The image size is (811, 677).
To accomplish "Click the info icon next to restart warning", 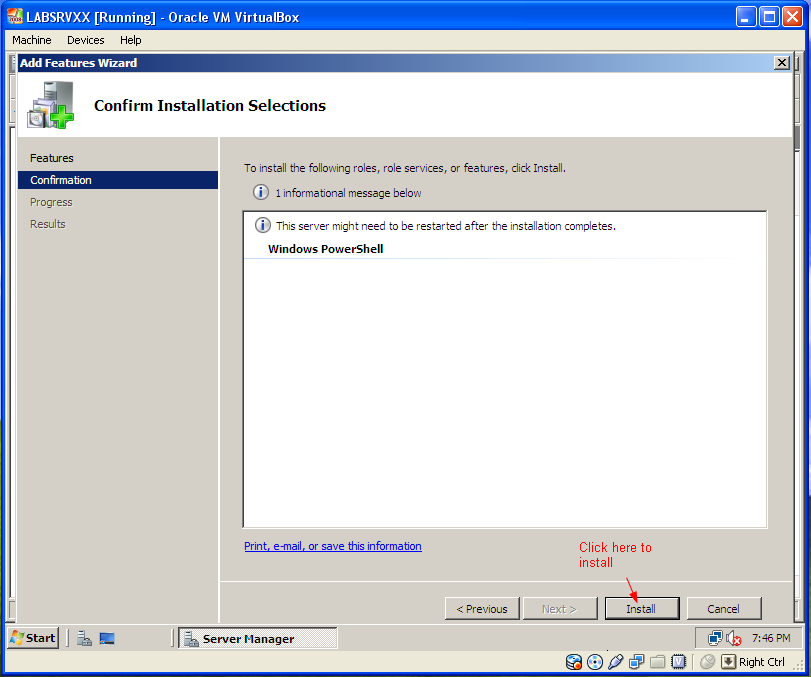I will 263,225.
